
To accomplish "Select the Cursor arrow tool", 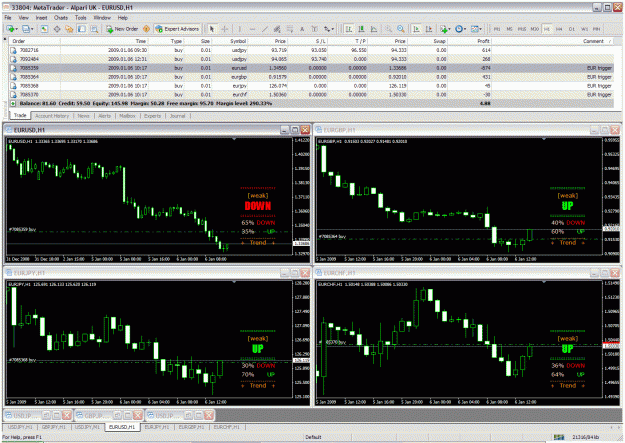I will tap(212, 29).
